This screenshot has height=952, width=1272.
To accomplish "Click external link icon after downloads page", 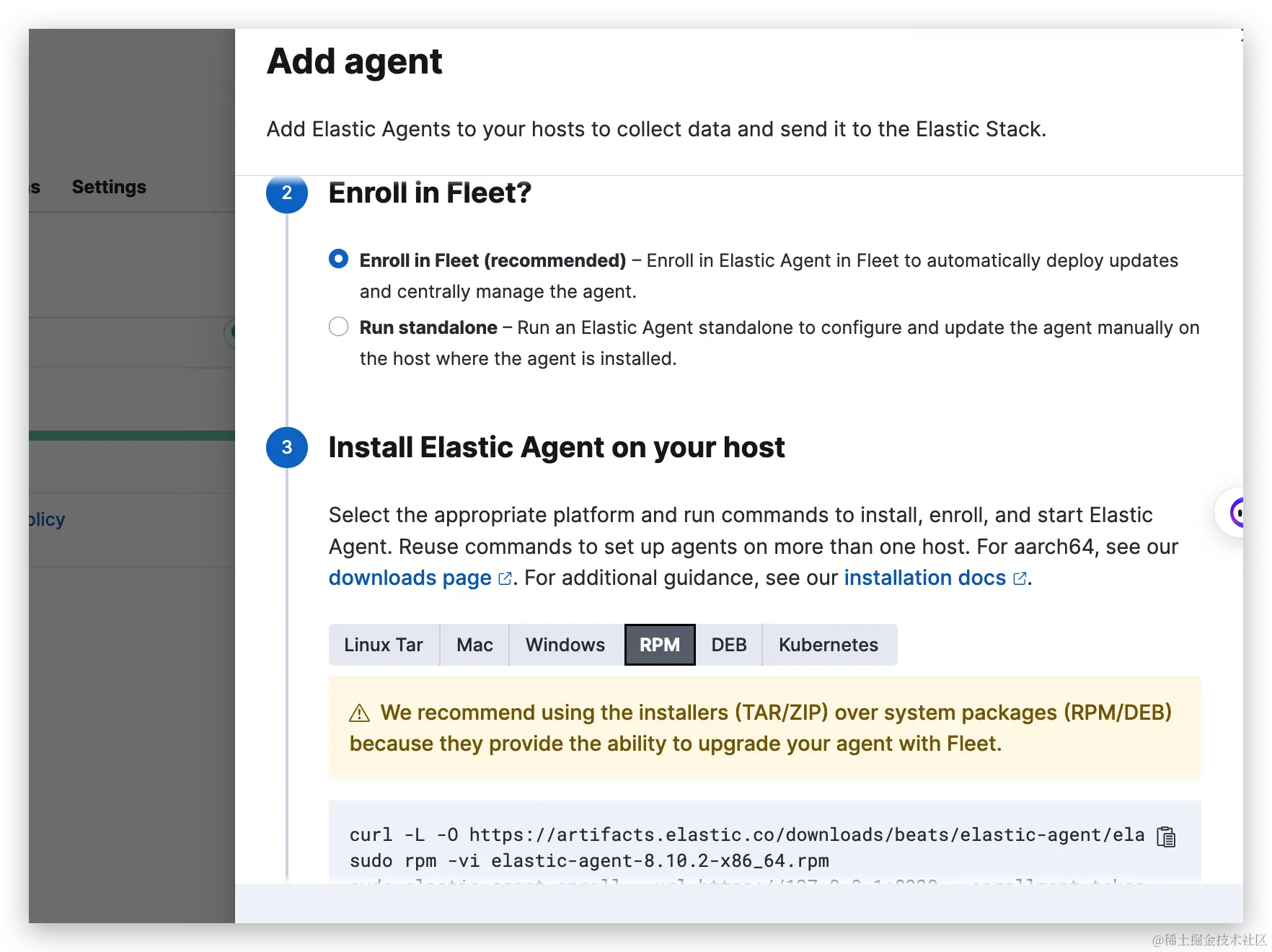I will pos(505,578).
